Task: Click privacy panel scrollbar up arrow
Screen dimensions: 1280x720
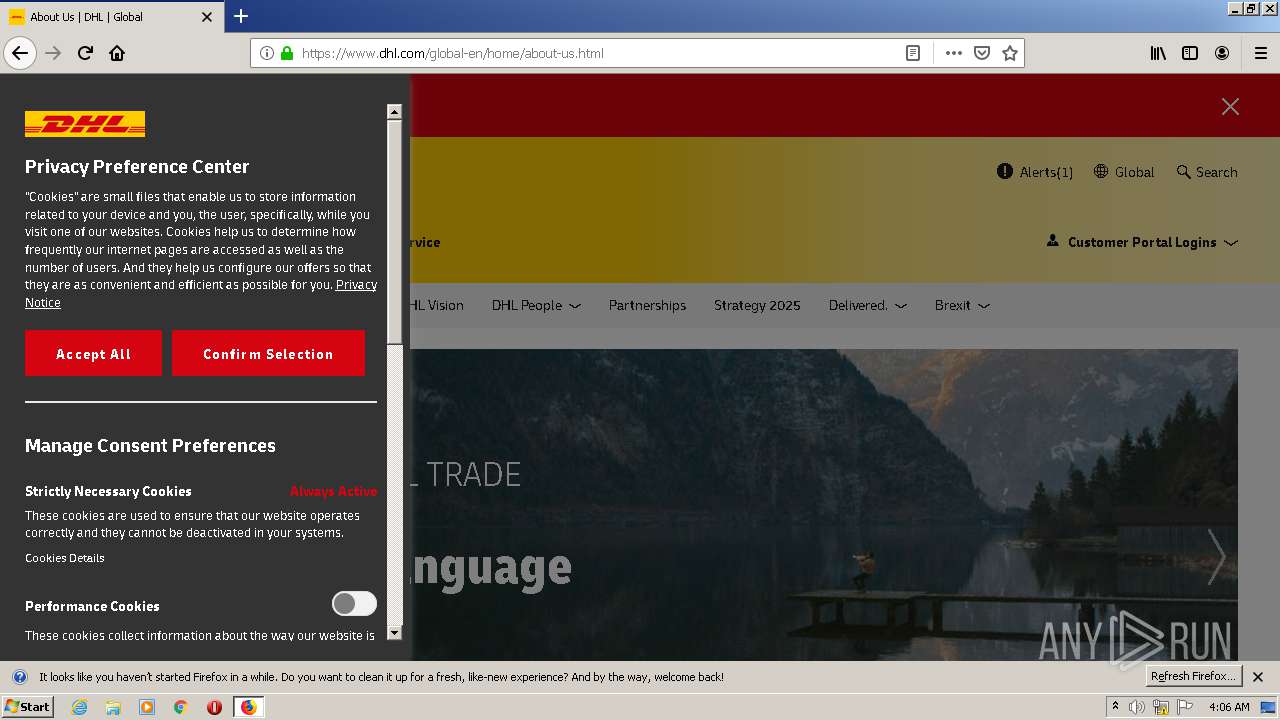Action: [394, 111]
